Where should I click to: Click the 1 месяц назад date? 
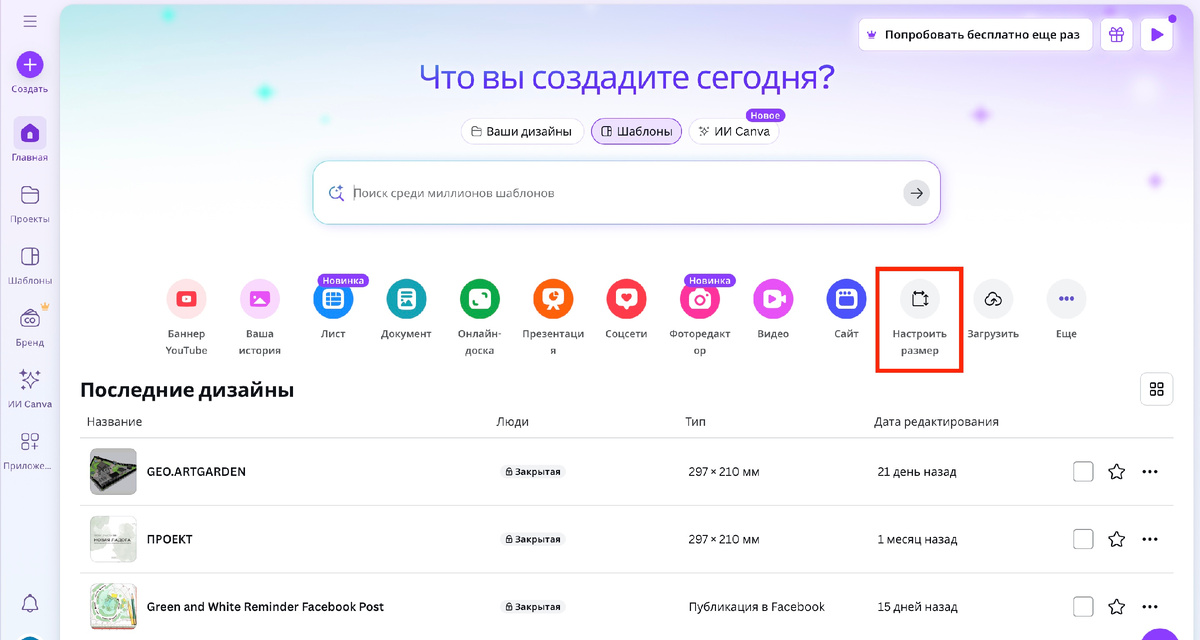coord(917,539)
